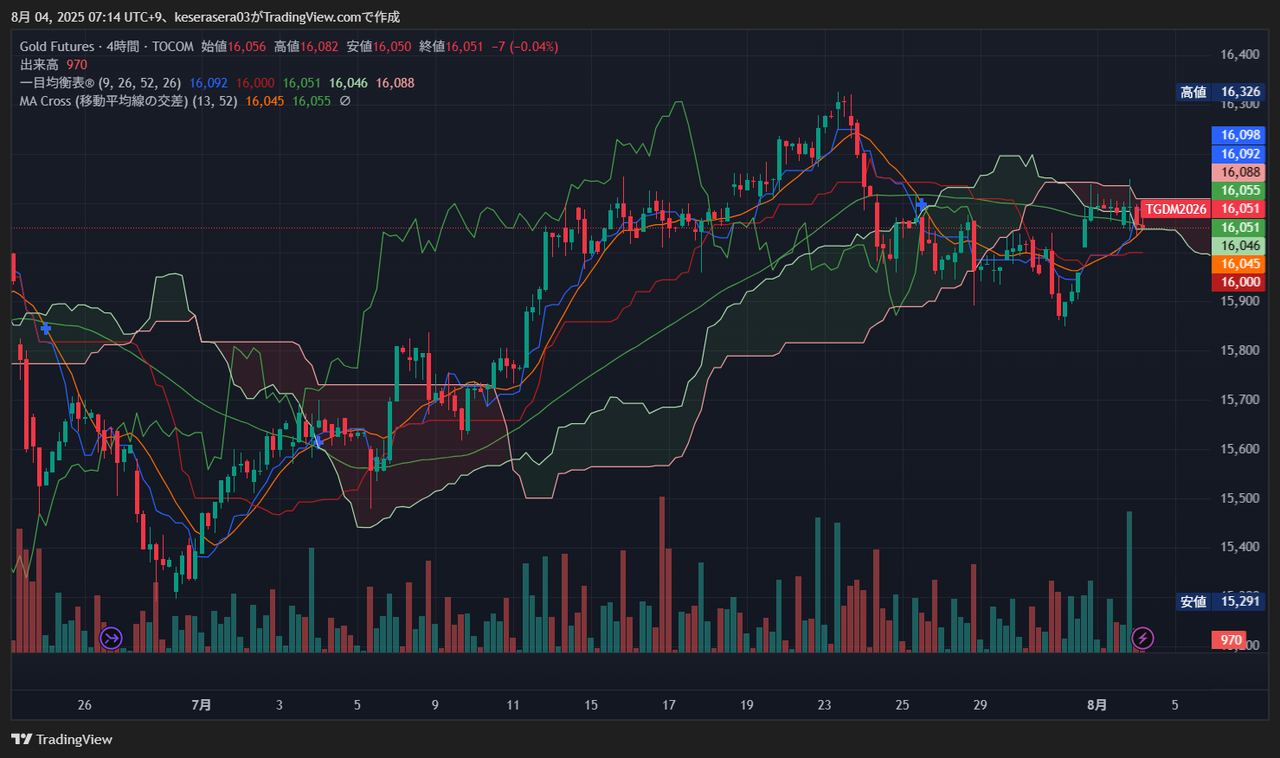This screenshot has width=1280, height=758.
Task: Click the 15,900 price scale label
Action: [1240, 301]
